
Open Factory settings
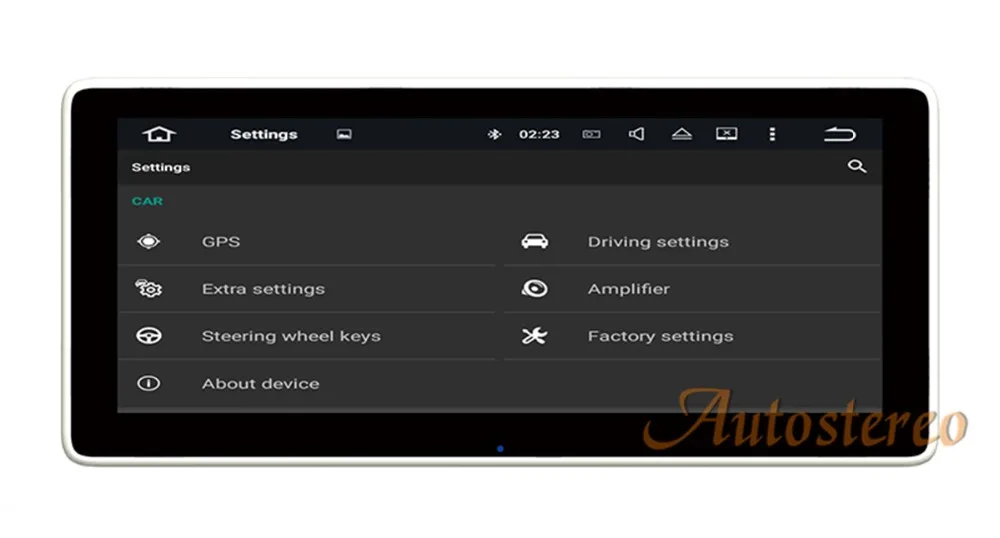click(x=692, y=336)
